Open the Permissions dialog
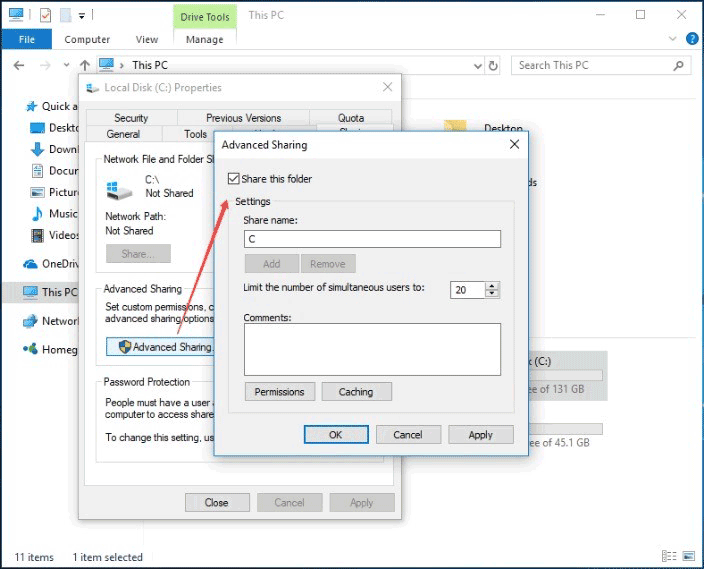Viewport: 704px width, 569px height. pyautogui.click(x=280, y=392)
